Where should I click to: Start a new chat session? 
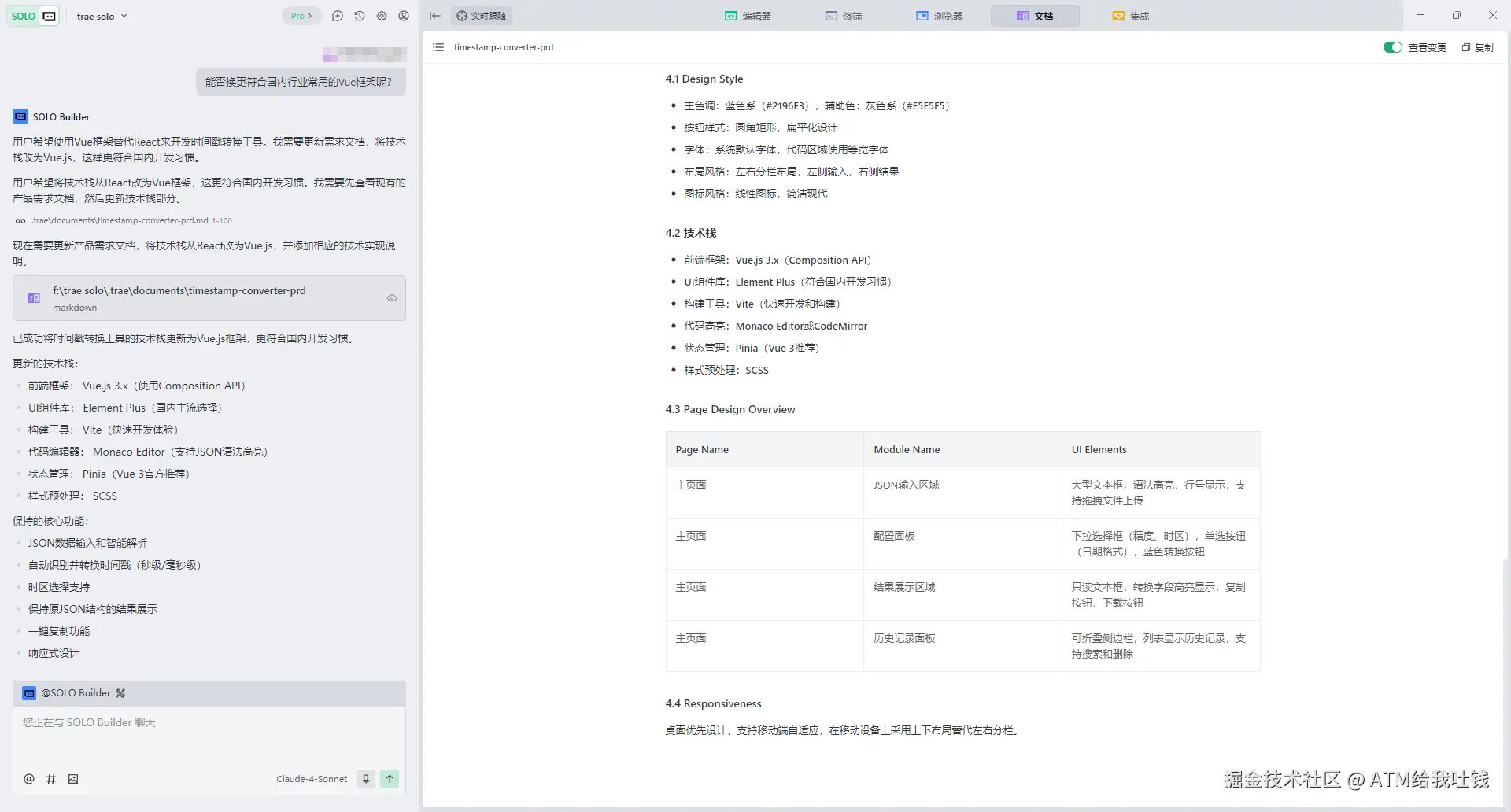pyautogui.click(x=338, y=16)
